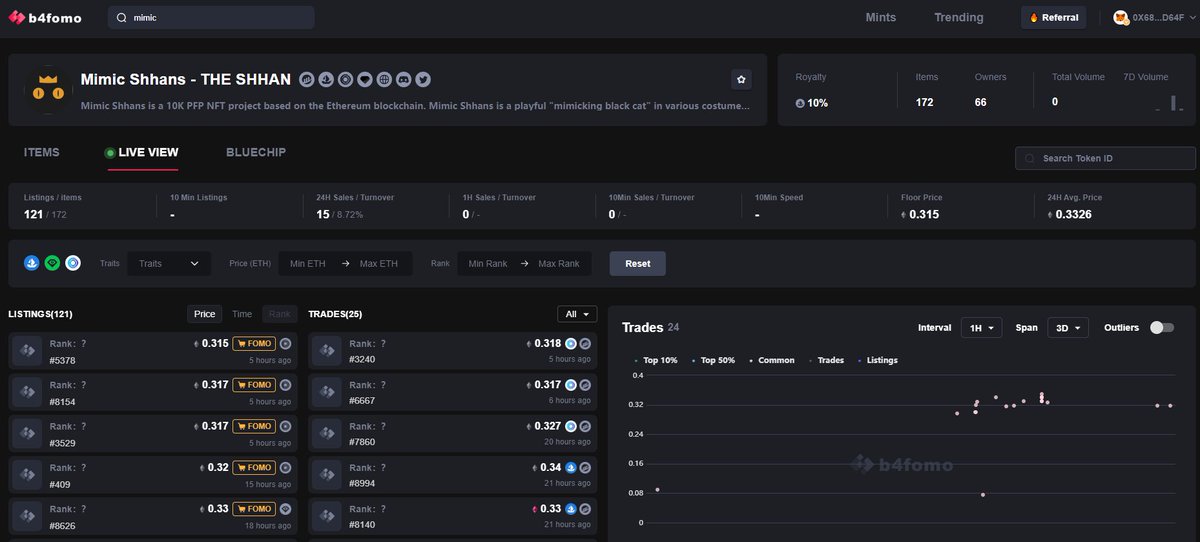Screen dimensions: 1200x542
Task: Click the Min Rank field
Action: click(x=489, y=264)
